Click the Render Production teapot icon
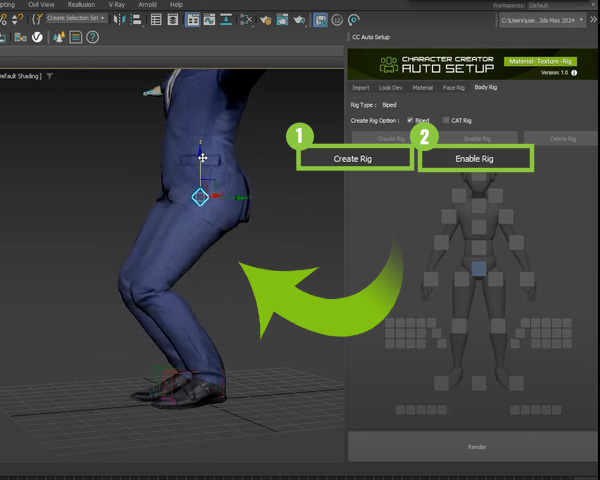The height and width of the screenshot is (480, 600). [x=299, y=20]
